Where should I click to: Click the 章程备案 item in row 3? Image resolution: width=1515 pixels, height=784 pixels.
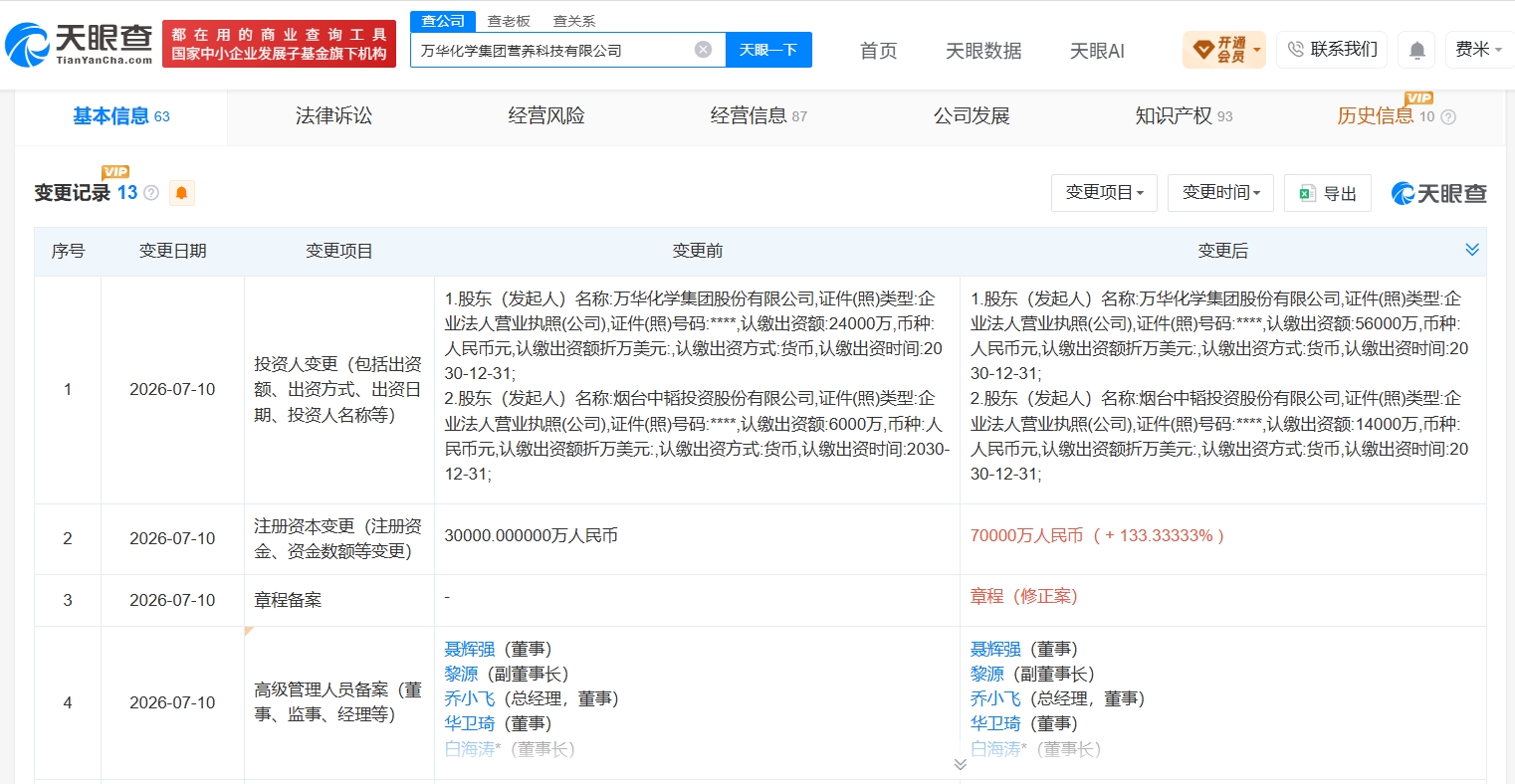tap(288, 600)
